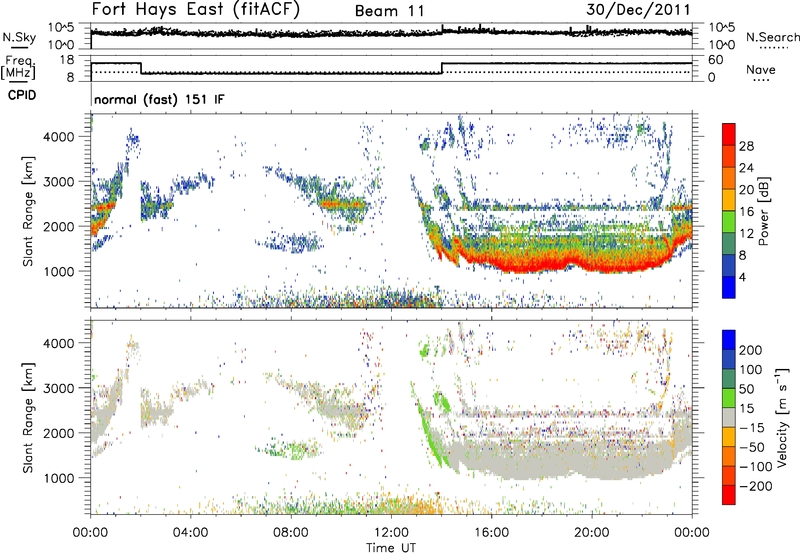Click the '12' tick on the power colorbar
This screenshot has height=554, width=800.
pyautogui.click(x=746, y=233)
